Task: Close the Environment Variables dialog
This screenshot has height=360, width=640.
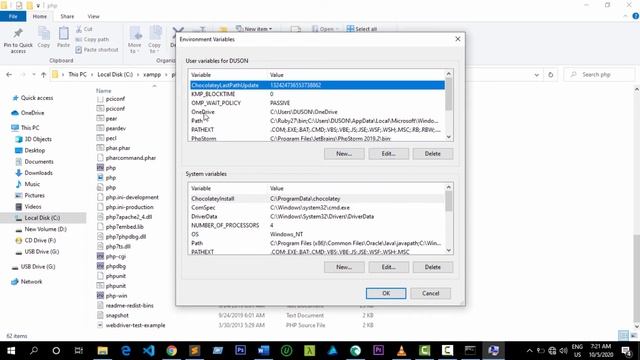Action: pyautogui.click(x=458, y=39)
